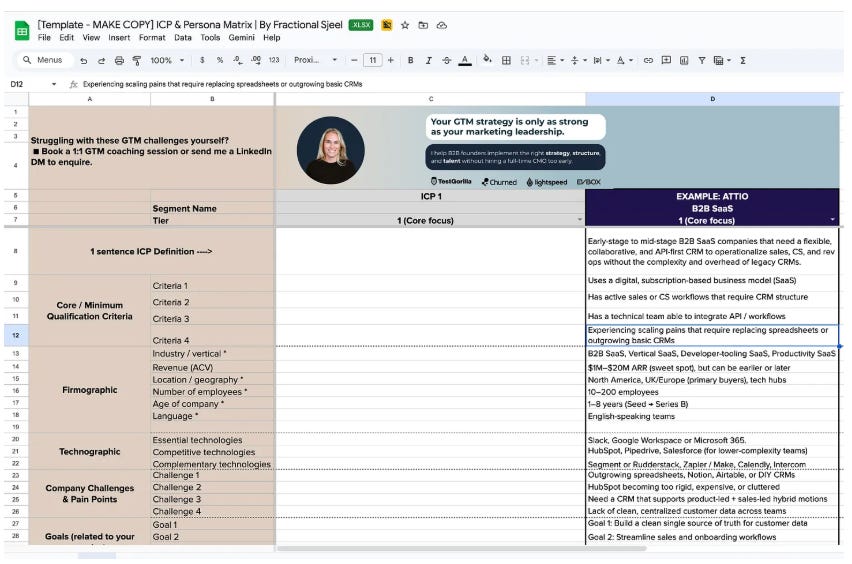Click the yellow badge icon next to XLSX
This screenshot has height=564, width=852.
point(386,25)
